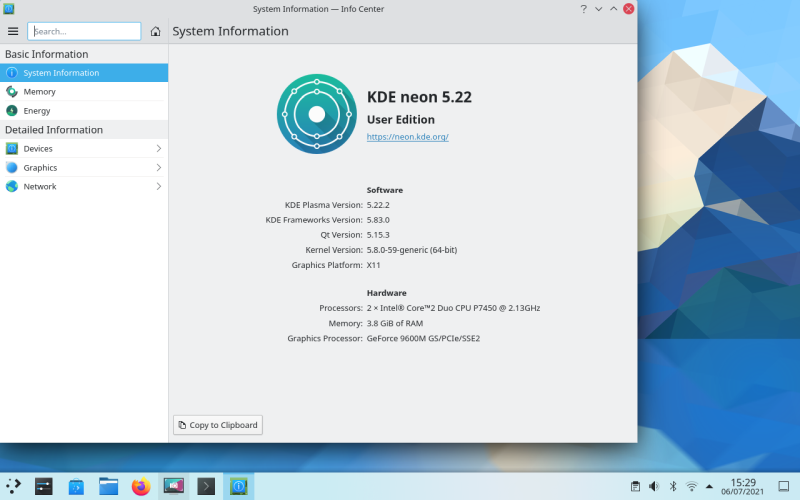Screen dimensions: 800x500
Task: Click the KDE Frameworks Version 5.83.0 text
Action: click(x=378, y=220)
